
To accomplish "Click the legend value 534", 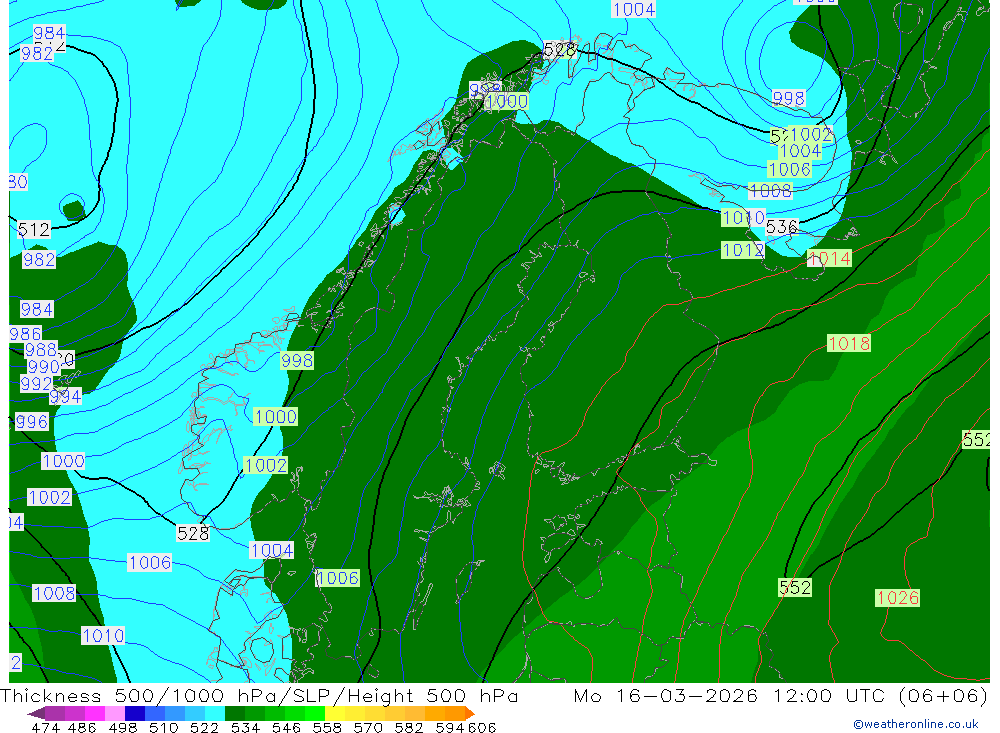I will (x=245, y=727).
